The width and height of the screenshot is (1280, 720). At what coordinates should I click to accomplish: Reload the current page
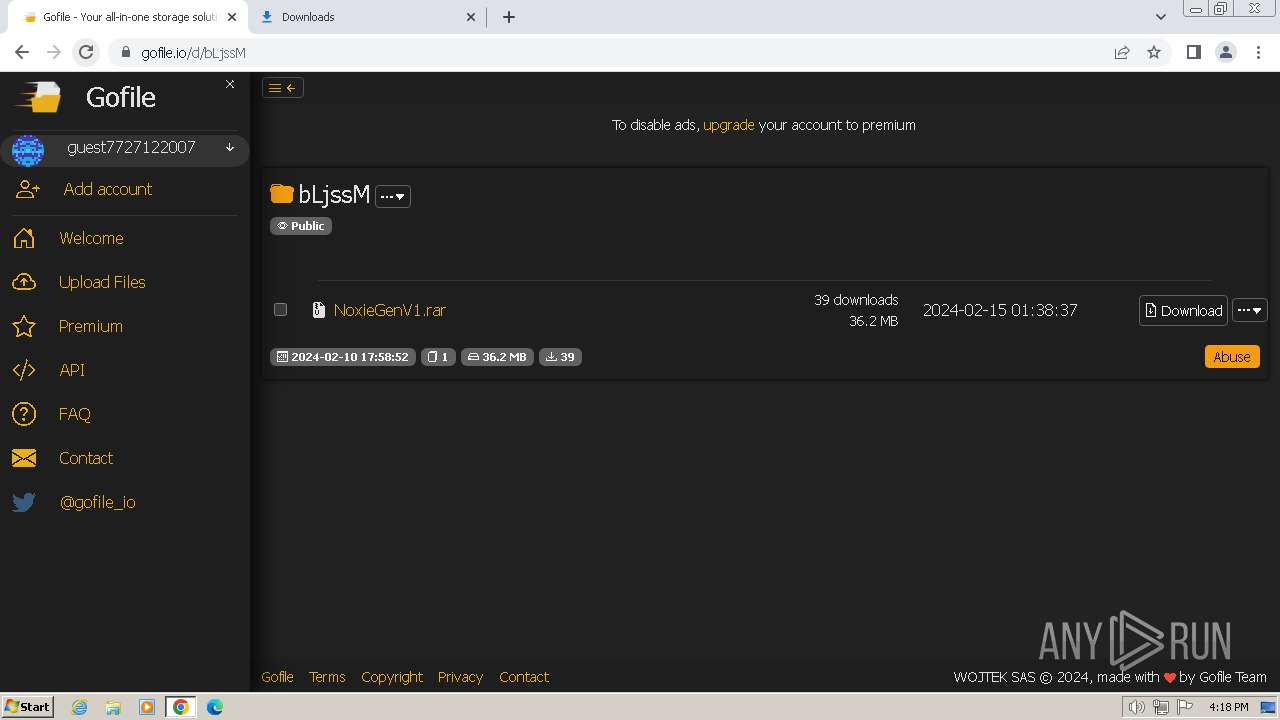[x=86, y=53]
